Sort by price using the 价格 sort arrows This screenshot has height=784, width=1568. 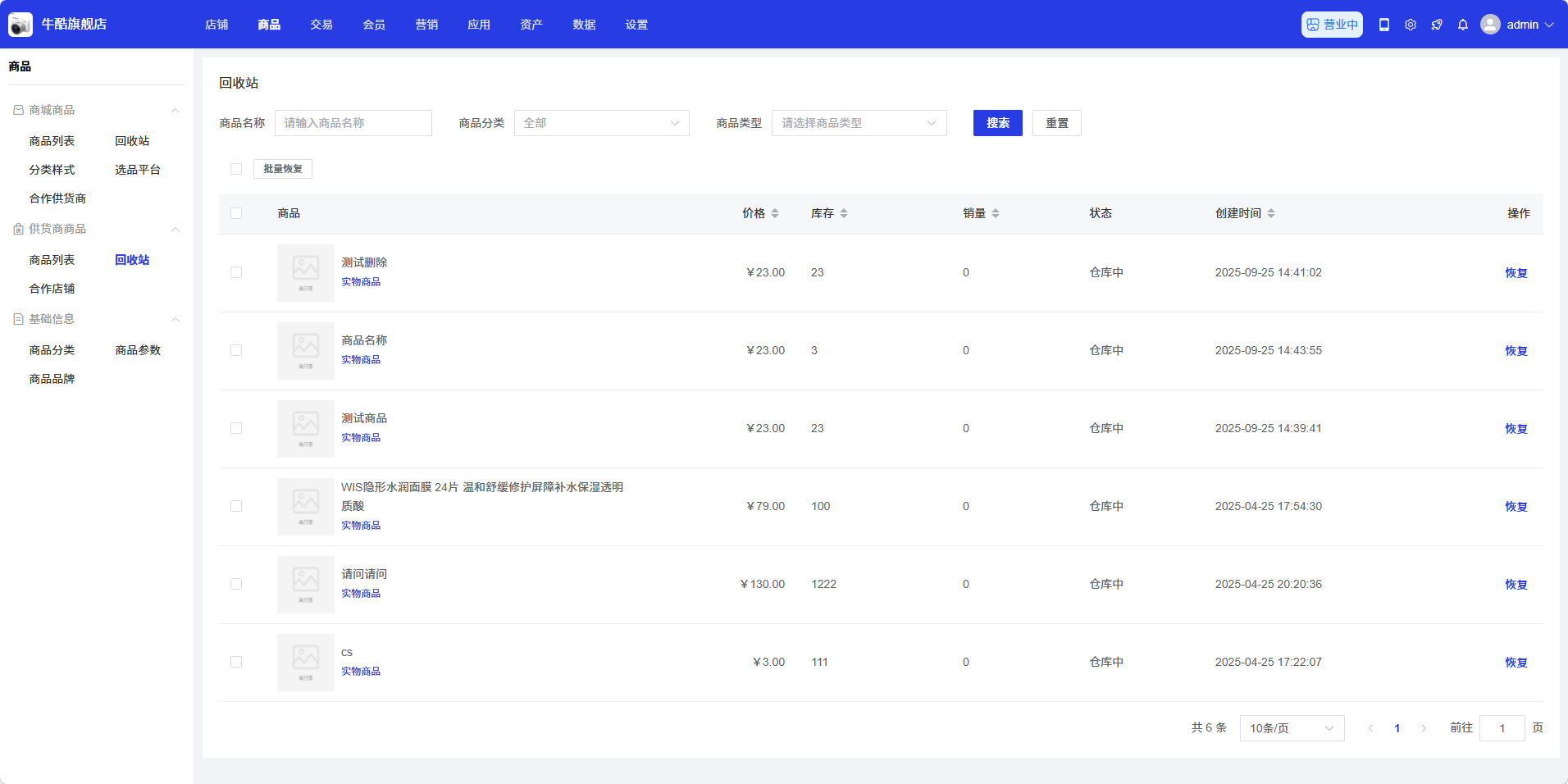pos(774,213)
